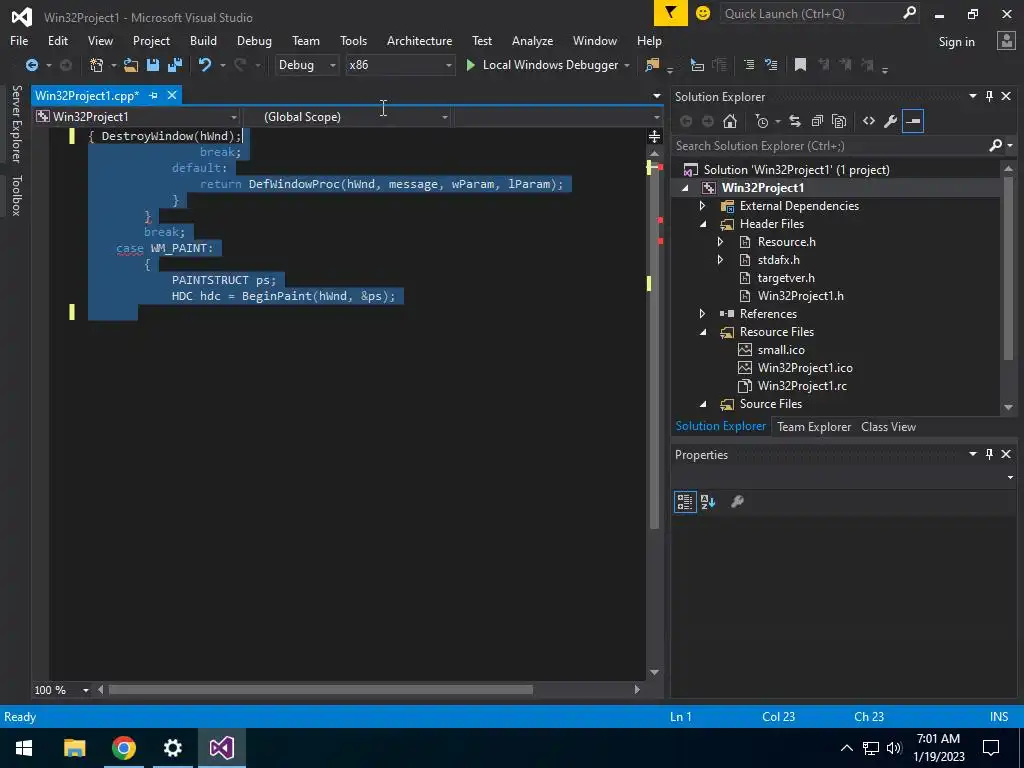
Task: Click the Alphabetical sort icon in Properties
Action: coord(708,502)
